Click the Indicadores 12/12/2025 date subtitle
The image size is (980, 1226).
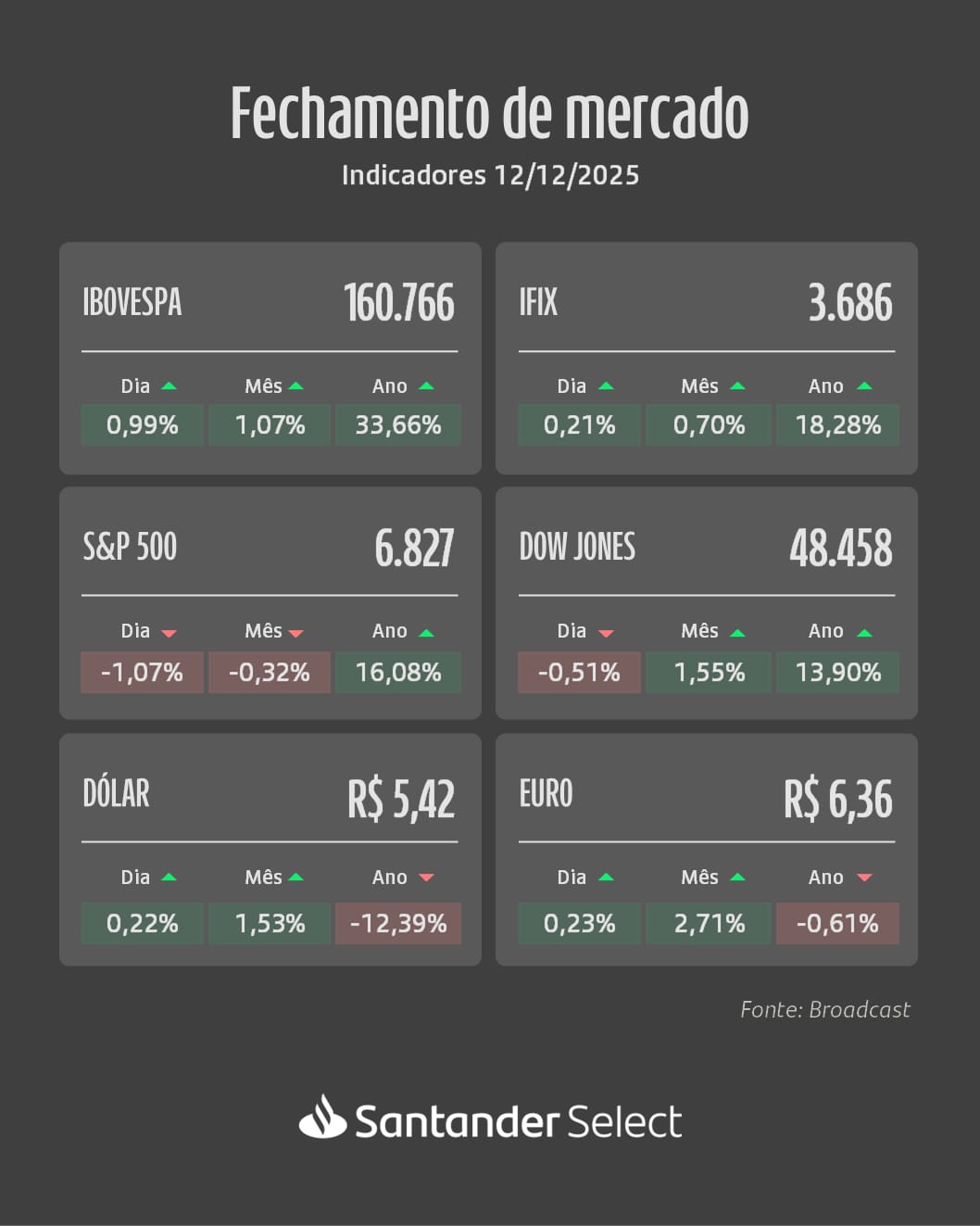point(490,175)
